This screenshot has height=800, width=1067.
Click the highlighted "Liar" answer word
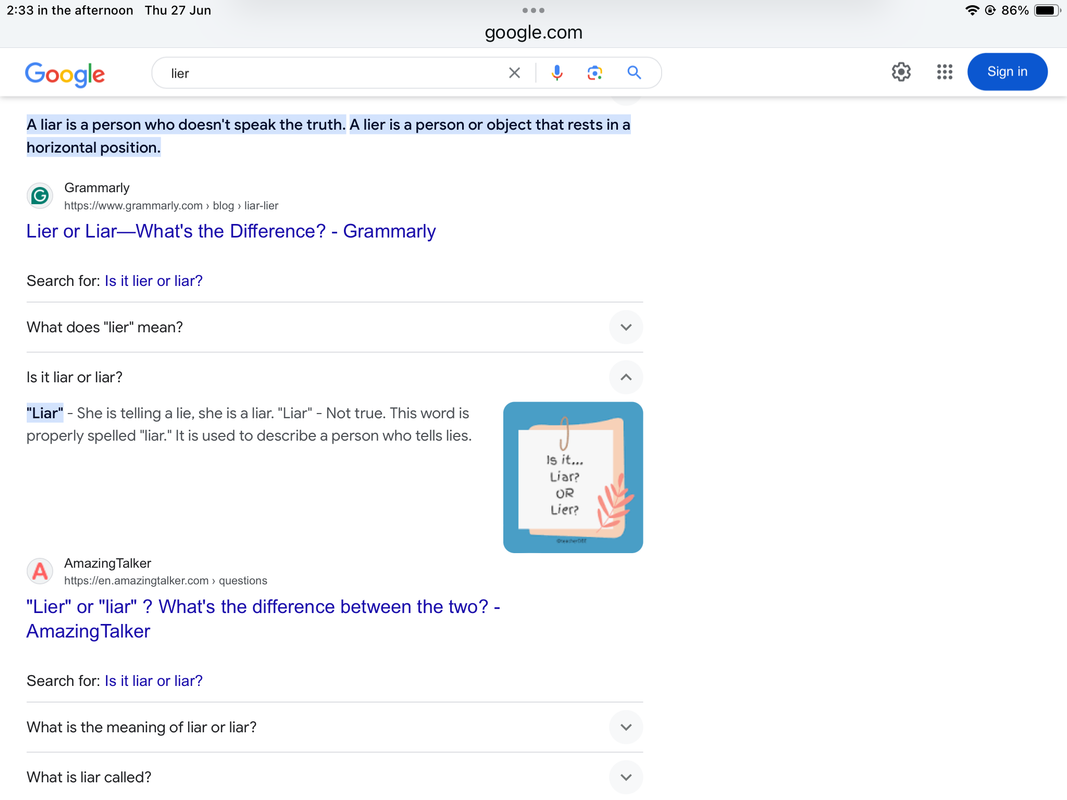click(45, 413)
